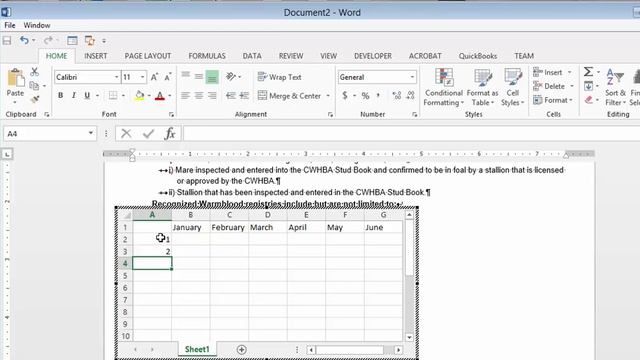Activate the Format Painter brush
Image resolution: width=640 pixels, height=360 pixels.
[x=35, y=99]
